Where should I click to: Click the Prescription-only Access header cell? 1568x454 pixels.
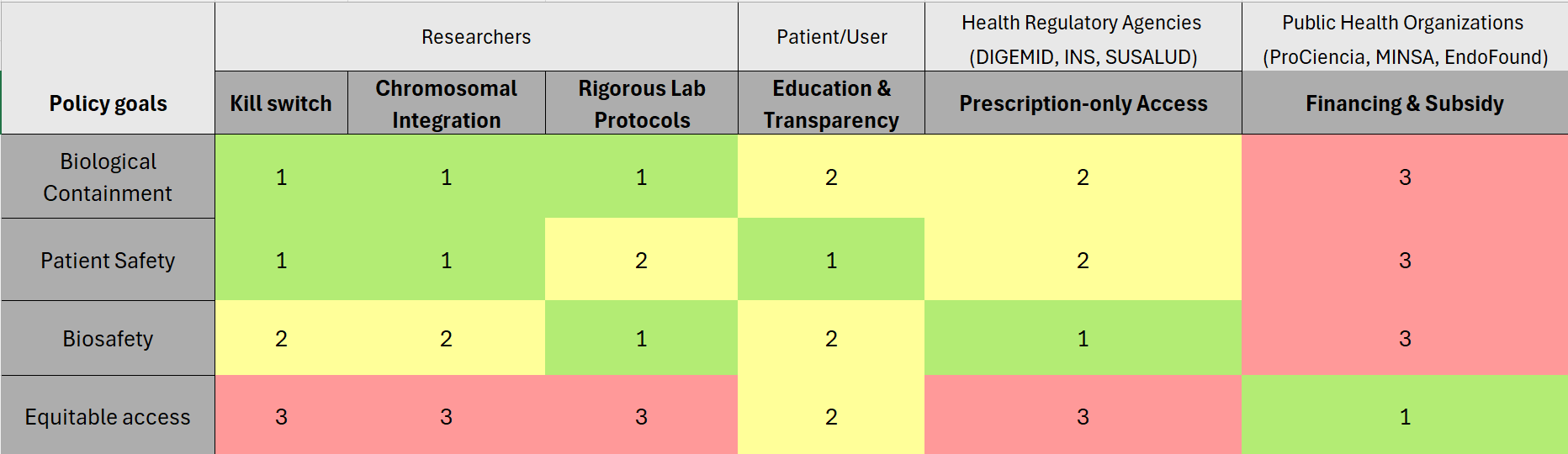[1083, 103]
